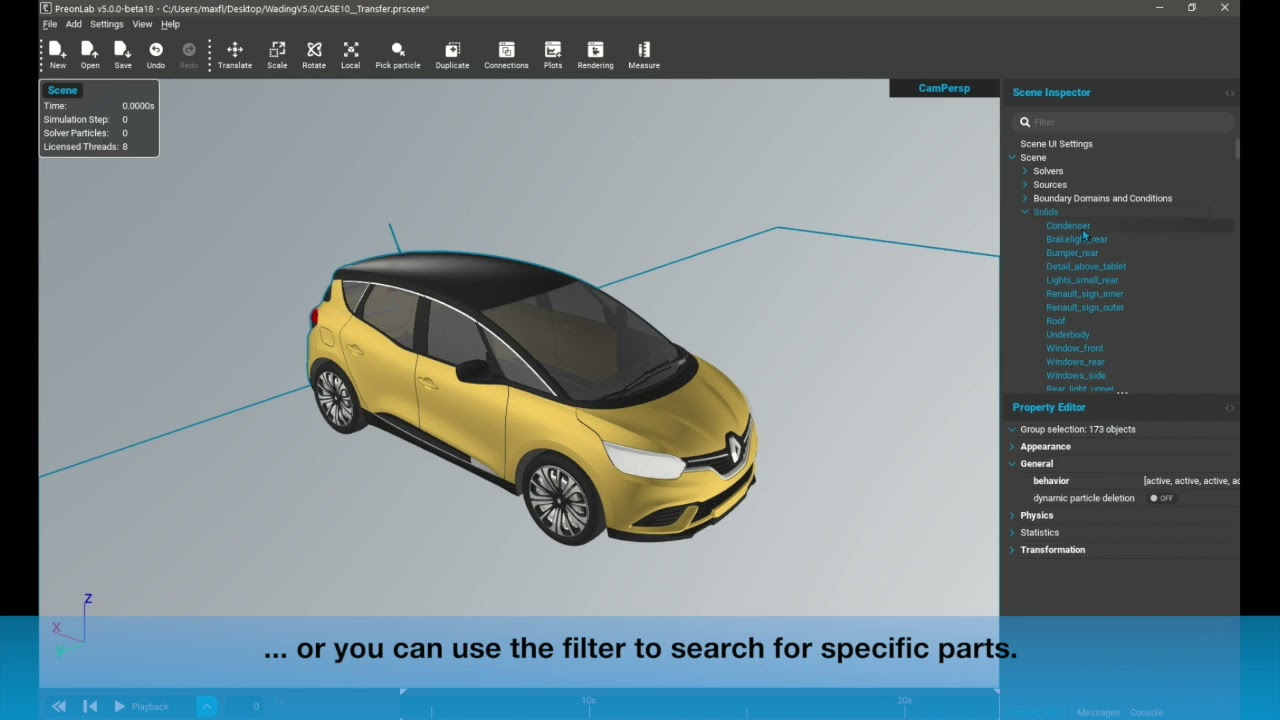This screenshot has height=720, width=1280.
Task: Toggle Local transform mode
Action: coord(350,55)
